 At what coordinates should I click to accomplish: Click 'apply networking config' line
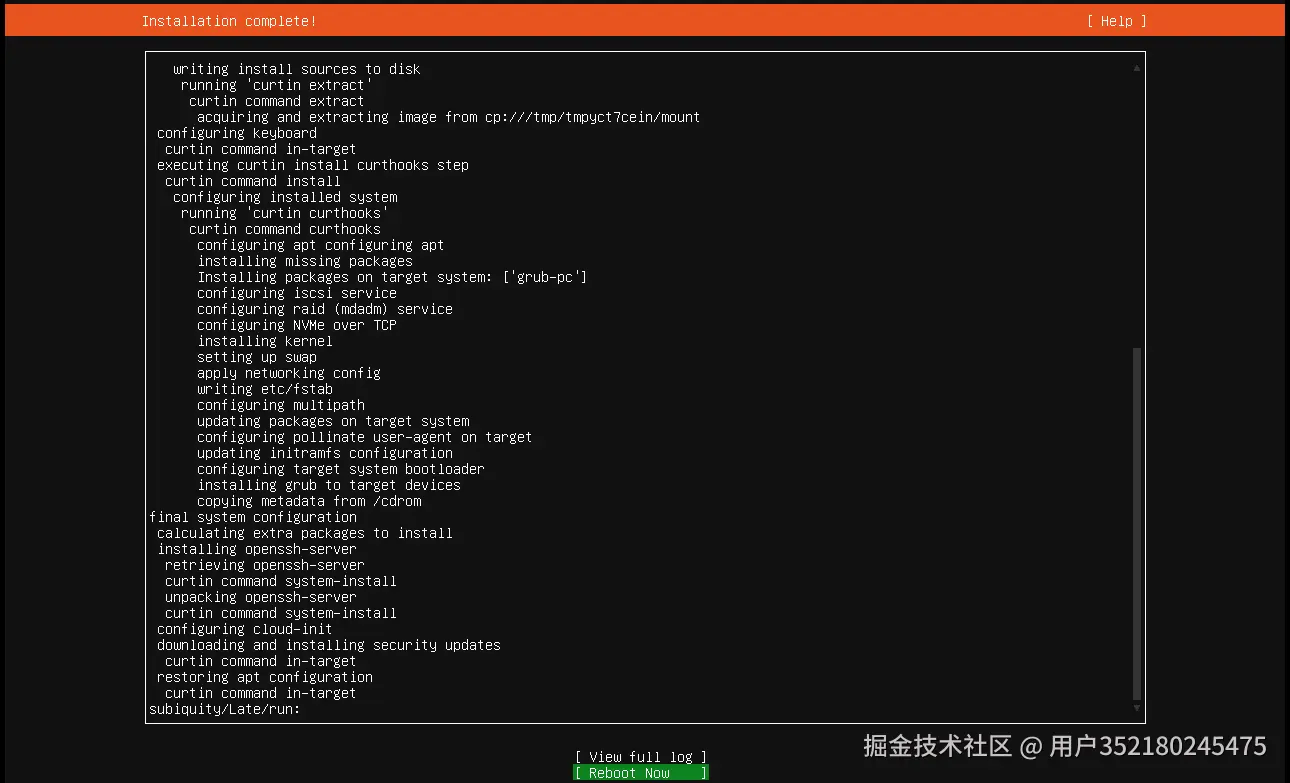tap(289, 373)
